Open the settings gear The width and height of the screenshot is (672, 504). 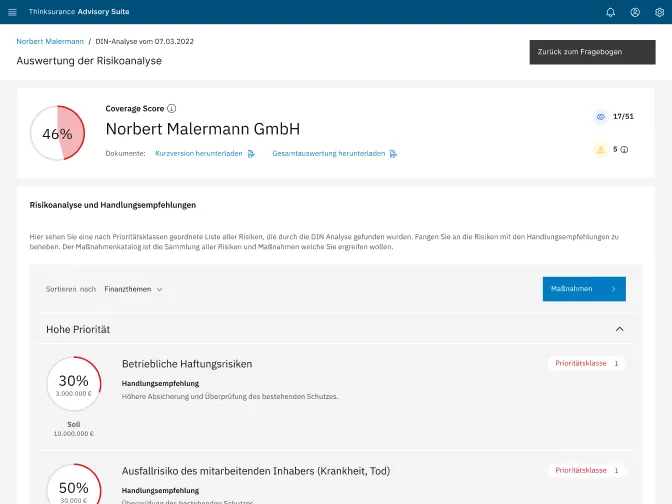coord(659,12)
